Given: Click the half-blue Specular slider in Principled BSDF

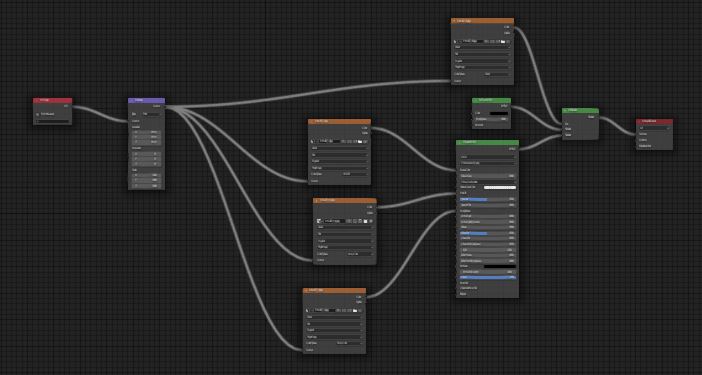Looking at the screenshot, I should point(488,199).
